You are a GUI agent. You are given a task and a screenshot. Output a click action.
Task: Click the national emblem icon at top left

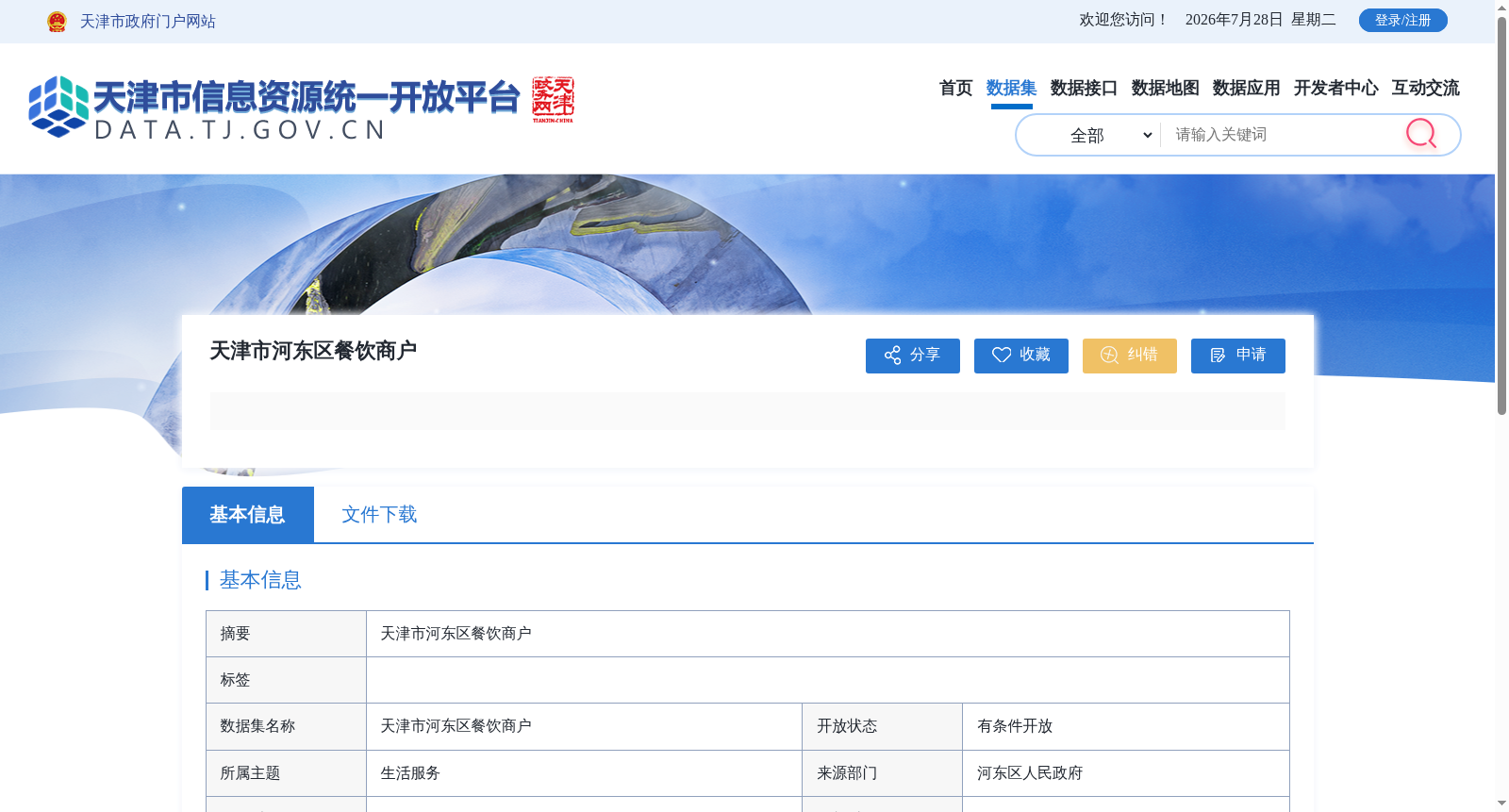click(x=57, y=22)
